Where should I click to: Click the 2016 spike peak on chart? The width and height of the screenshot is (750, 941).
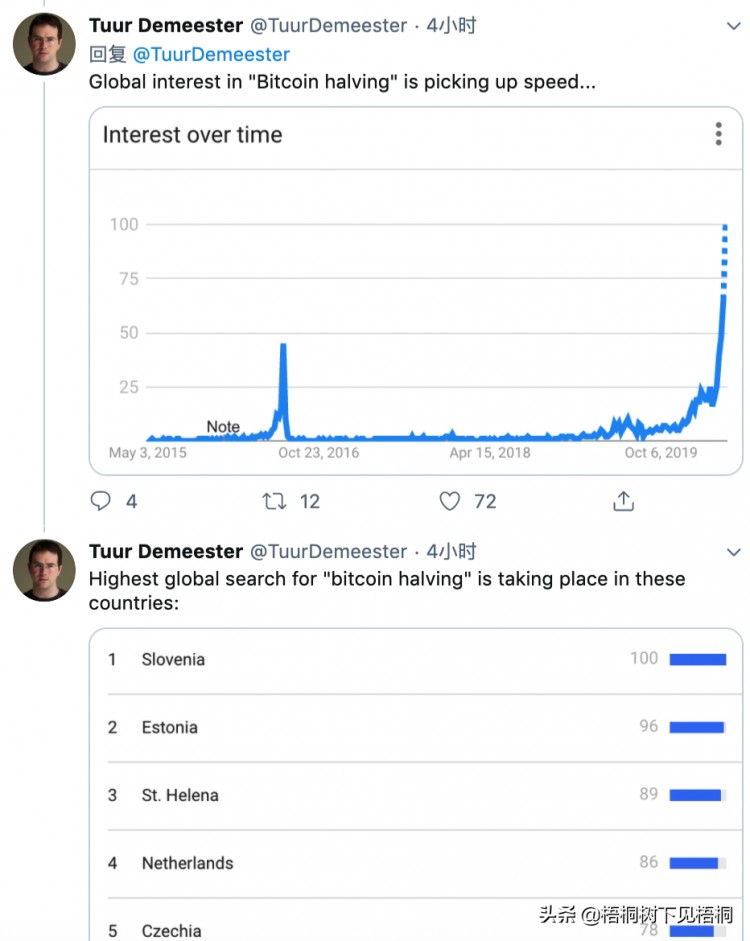click(283, 345)
